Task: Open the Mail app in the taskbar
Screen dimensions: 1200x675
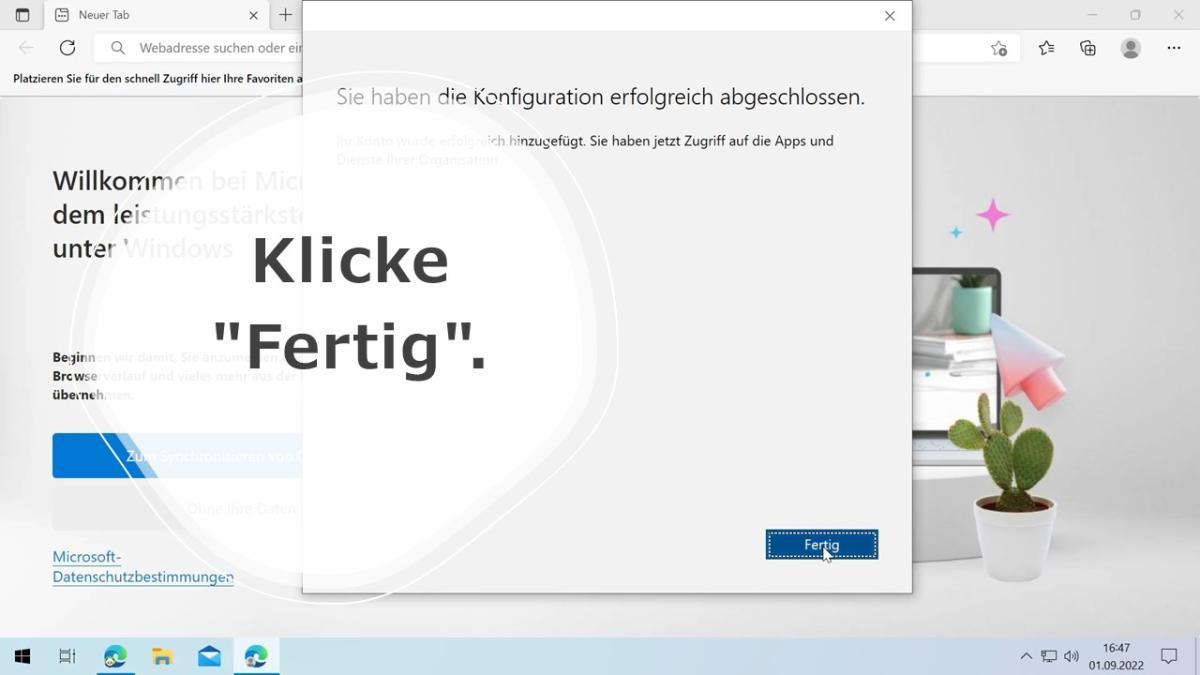Action: pos(209,656)
